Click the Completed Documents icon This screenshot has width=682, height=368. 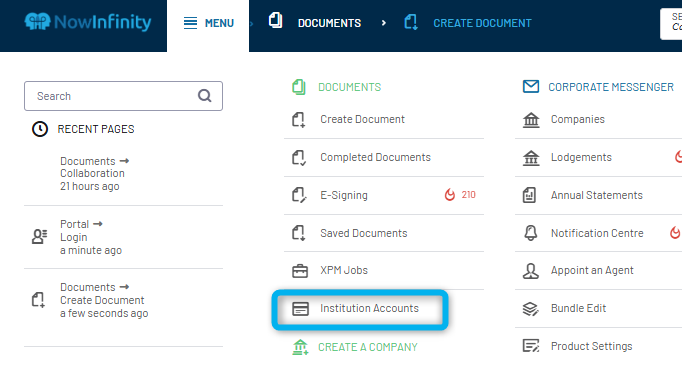tap(299, 157)
